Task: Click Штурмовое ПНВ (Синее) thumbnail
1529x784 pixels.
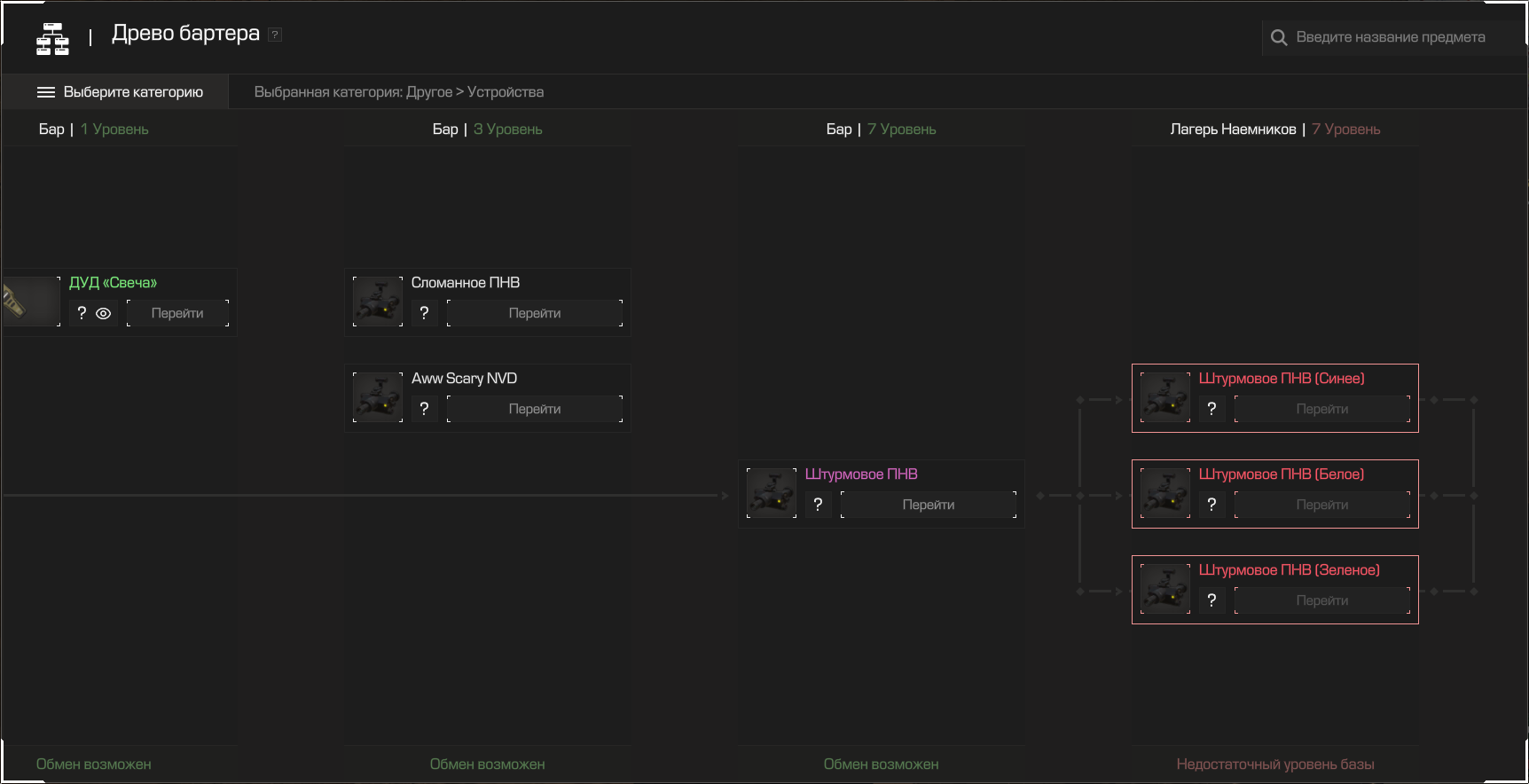Action: 1165,397
